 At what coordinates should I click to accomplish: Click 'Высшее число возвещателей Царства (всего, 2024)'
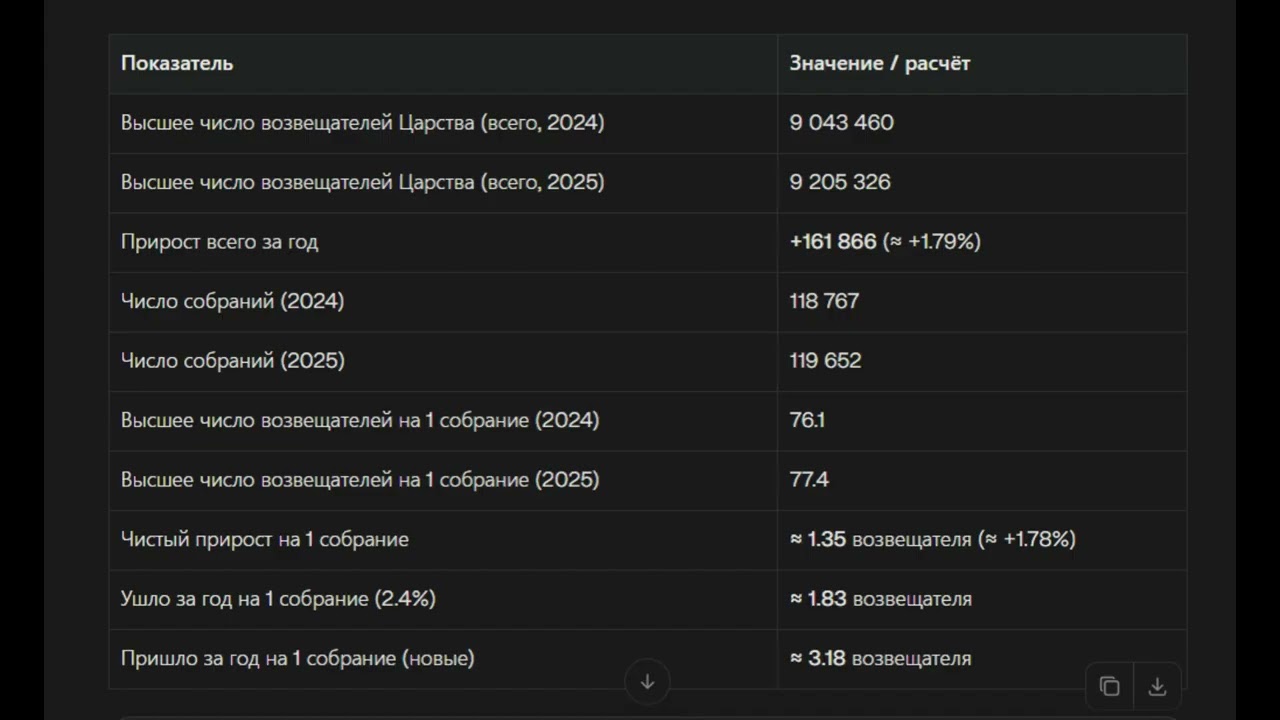click(363, 123)
